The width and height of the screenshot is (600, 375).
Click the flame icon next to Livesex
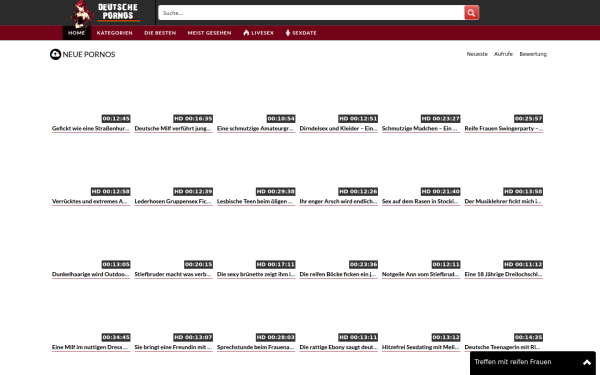coord(246,33)
